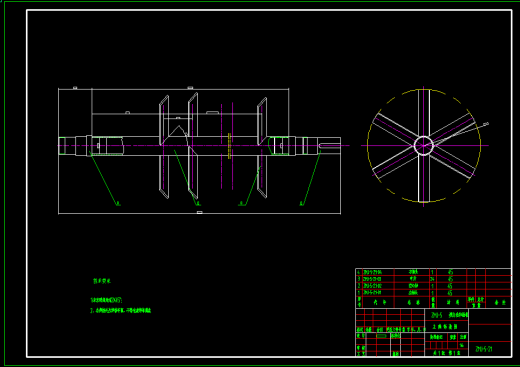
Task: Click the drawing number text in the title block corner
Action: [484, 349]
